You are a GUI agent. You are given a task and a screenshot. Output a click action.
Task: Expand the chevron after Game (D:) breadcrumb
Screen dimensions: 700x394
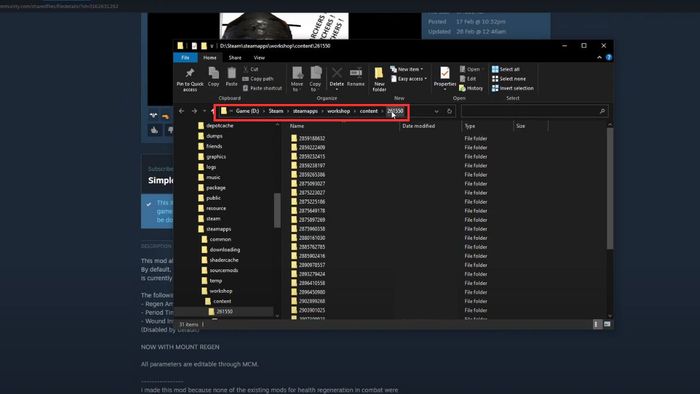pyautogui.click(x=263, y=111)
